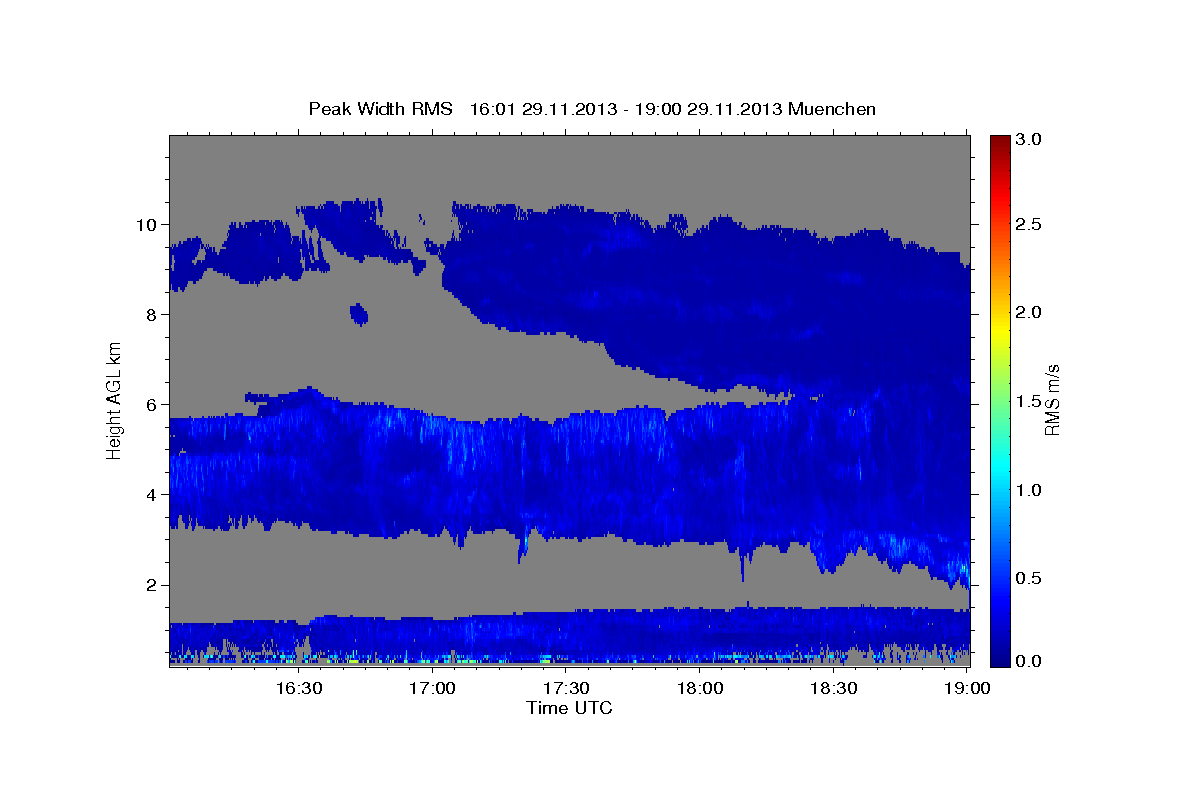
Task: Click the dark red top of the colorbar
Action: pos(999,143)
